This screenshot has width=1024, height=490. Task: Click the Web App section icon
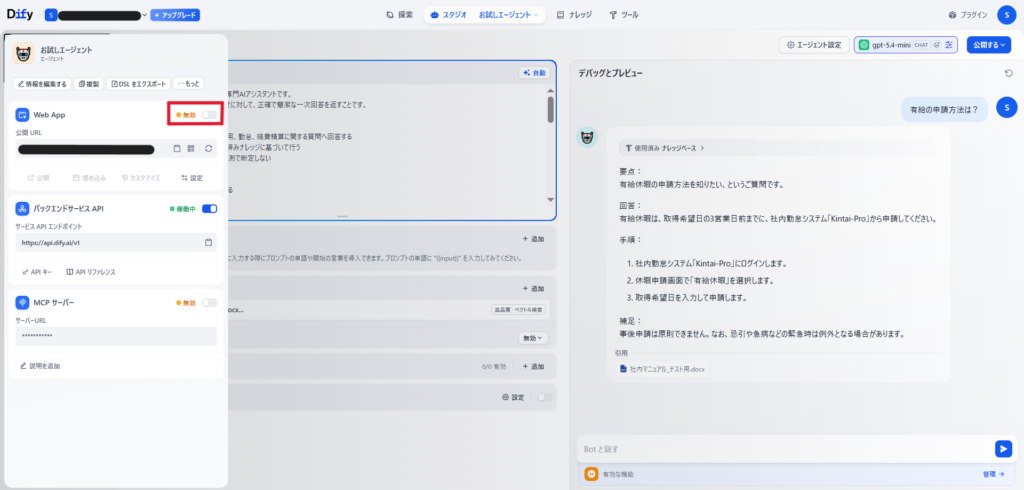tap(22, 114)
